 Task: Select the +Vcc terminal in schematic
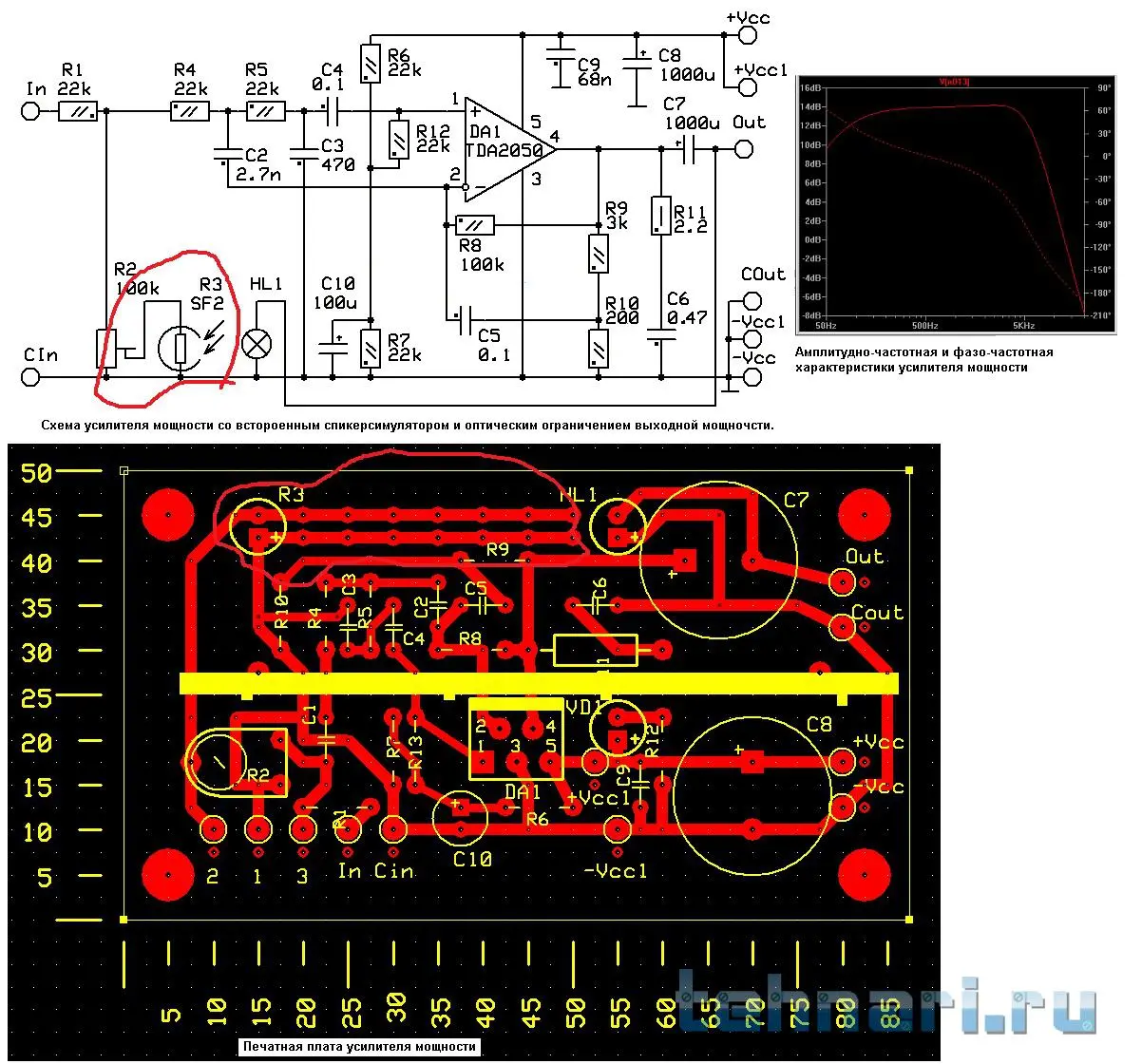(748, 35)
